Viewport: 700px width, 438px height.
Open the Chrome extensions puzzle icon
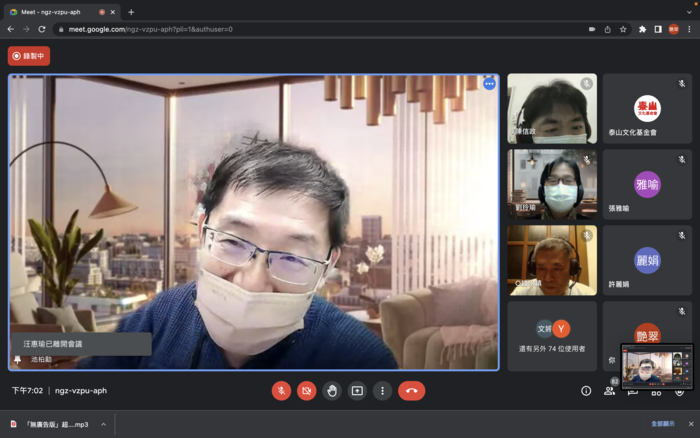(642, 29)
